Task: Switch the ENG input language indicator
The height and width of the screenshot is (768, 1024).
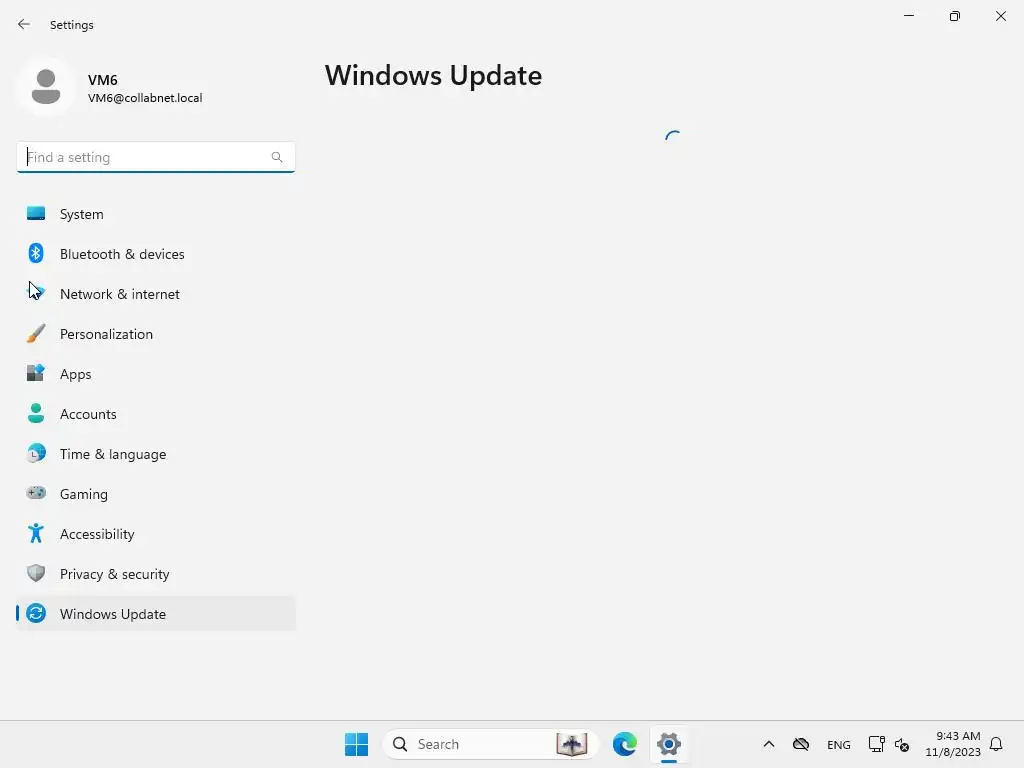Action: [839, 744]
